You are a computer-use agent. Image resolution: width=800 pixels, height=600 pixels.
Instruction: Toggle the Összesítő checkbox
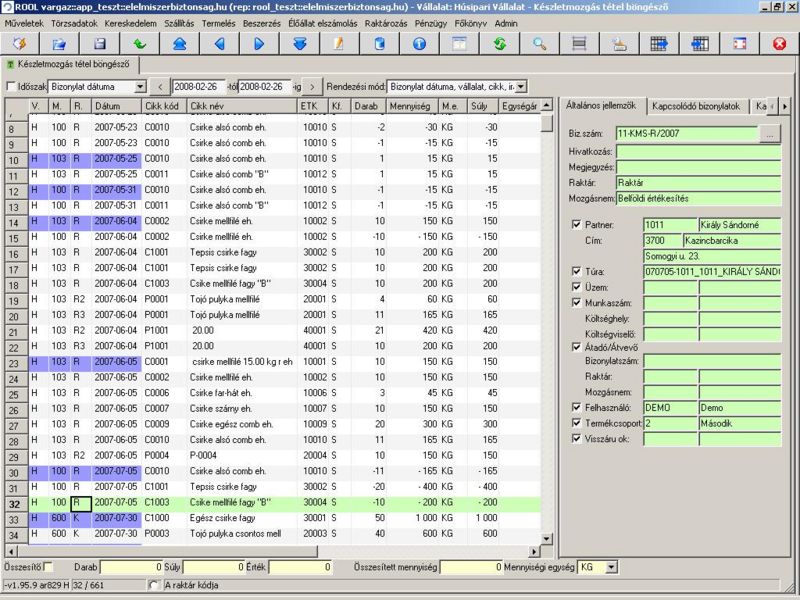tap(48, 567)
